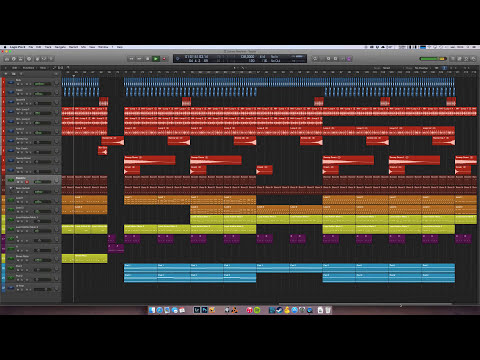This screenshot has width=480, height=360.
Task: Click the volume fader on selected track 11
Action: point(43,182)
